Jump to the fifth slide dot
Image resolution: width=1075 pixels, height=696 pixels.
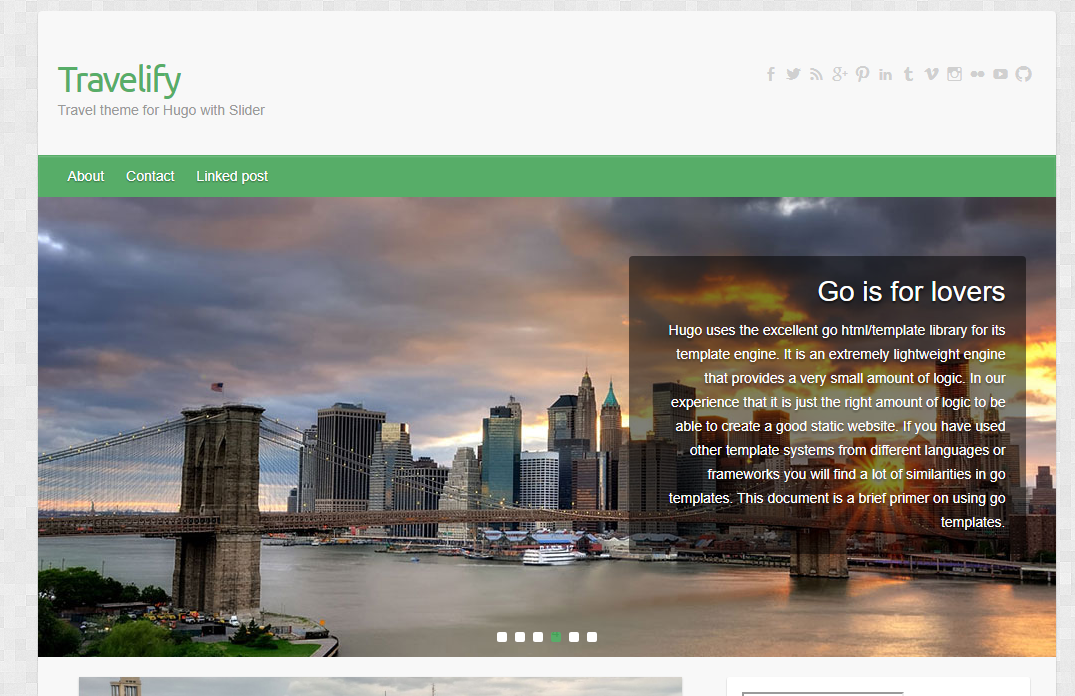(x=574, y=637)
